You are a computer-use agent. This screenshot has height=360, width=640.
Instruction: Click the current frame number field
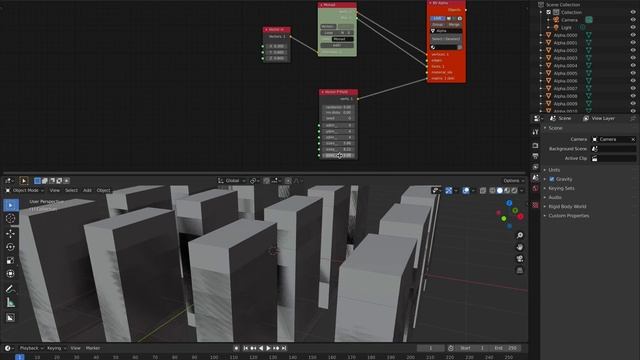430,348
